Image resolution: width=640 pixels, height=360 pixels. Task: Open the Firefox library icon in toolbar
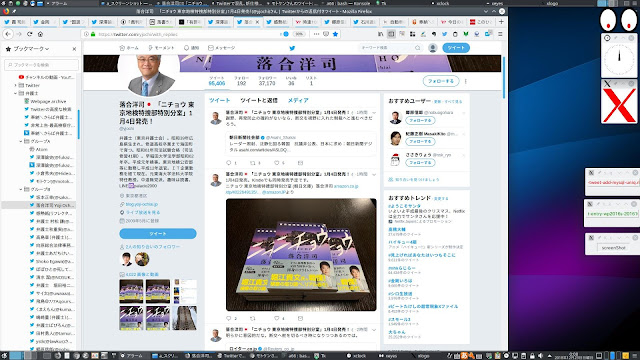[380, 34]
